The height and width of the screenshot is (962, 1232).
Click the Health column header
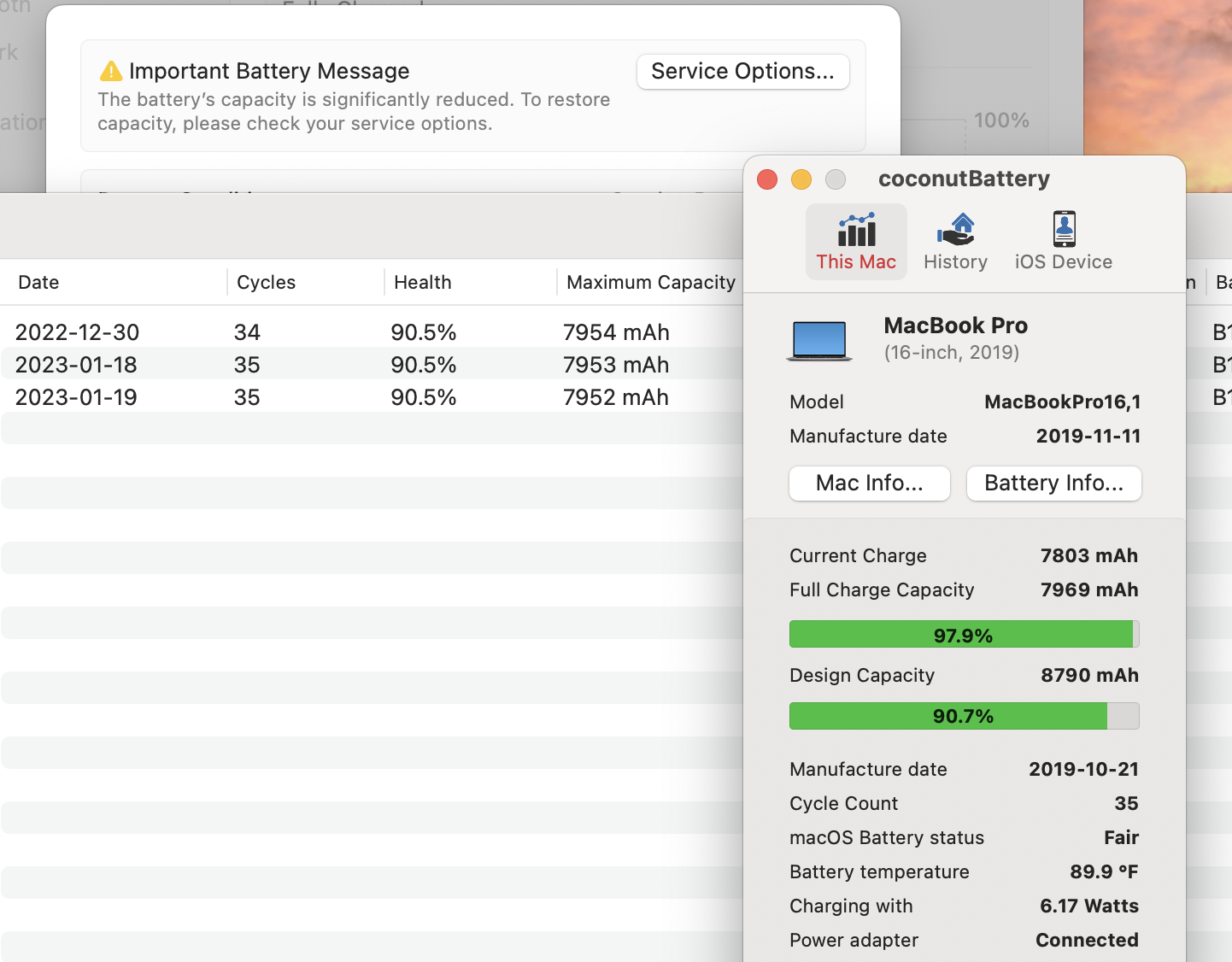click(x=423, y=283)
